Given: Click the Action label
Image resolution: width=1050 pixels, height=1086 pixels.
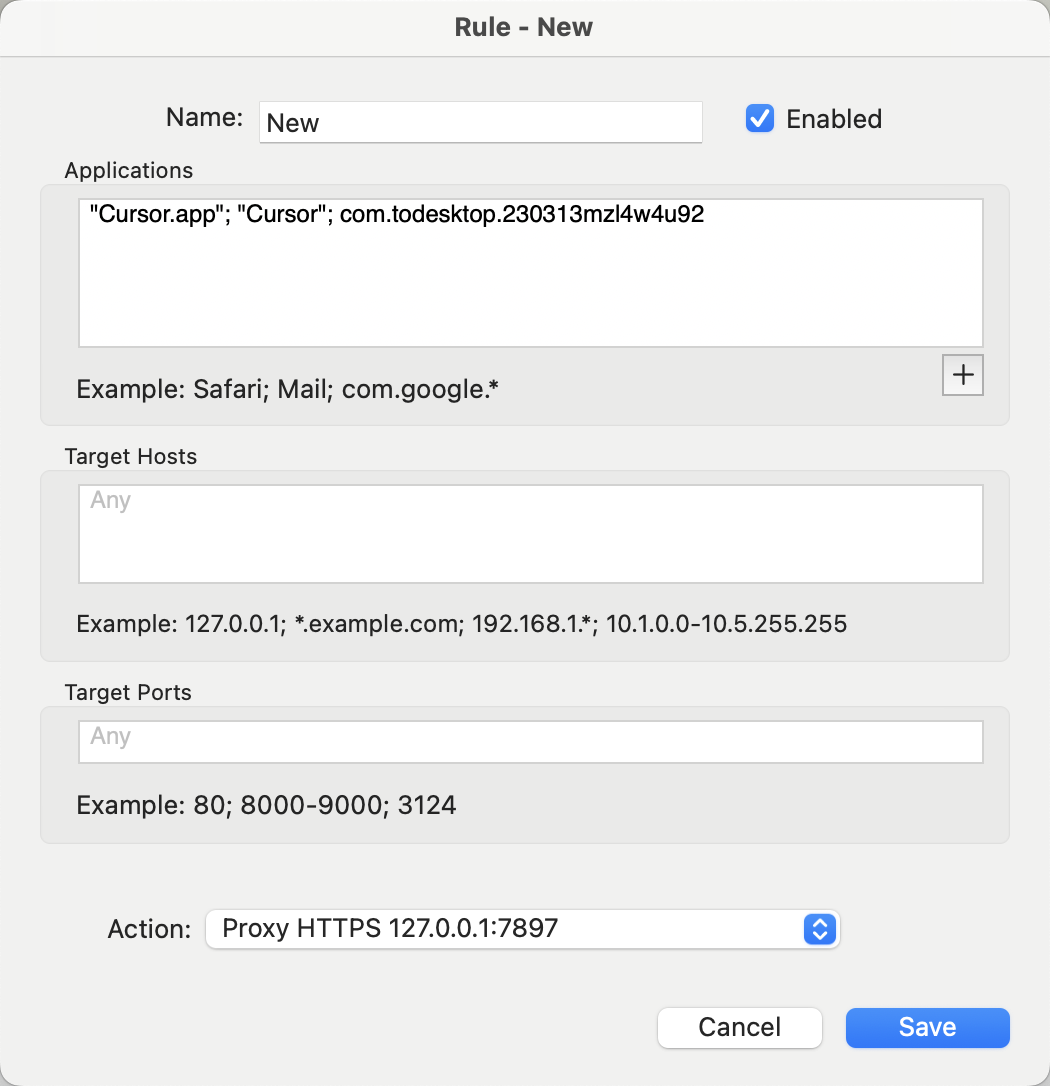Looking at the screenshot, I should pos(149,929).
